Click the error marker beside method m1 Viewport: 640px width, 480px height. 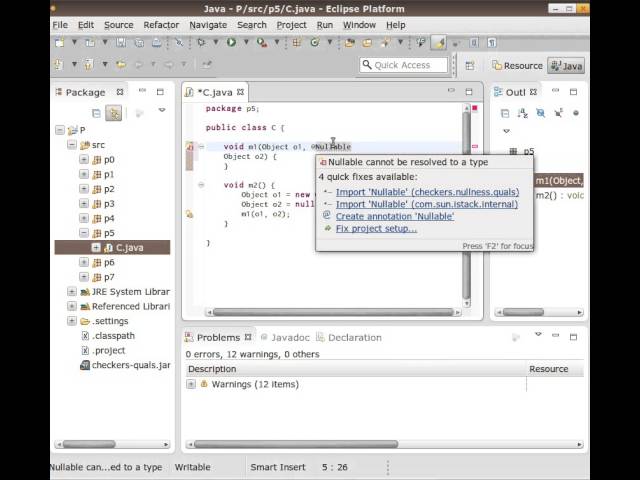click(190, 147)
